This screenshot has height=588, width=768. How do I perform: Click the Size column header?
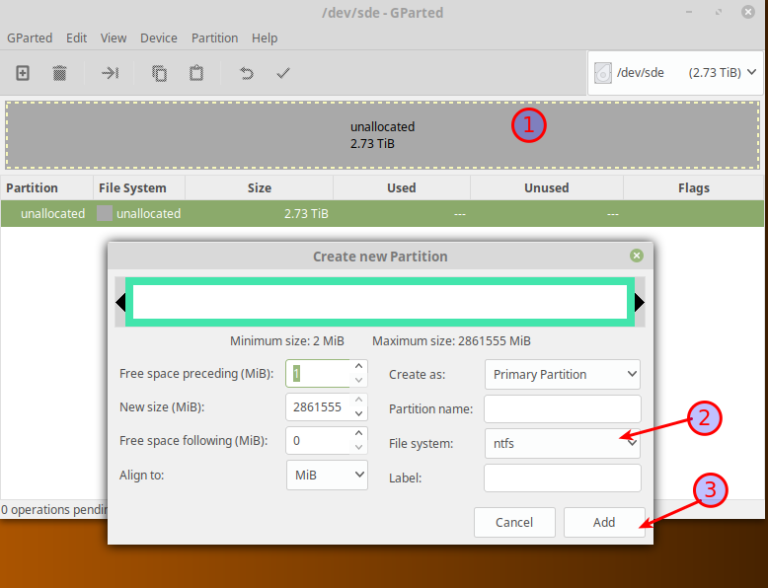click(259, 188)
